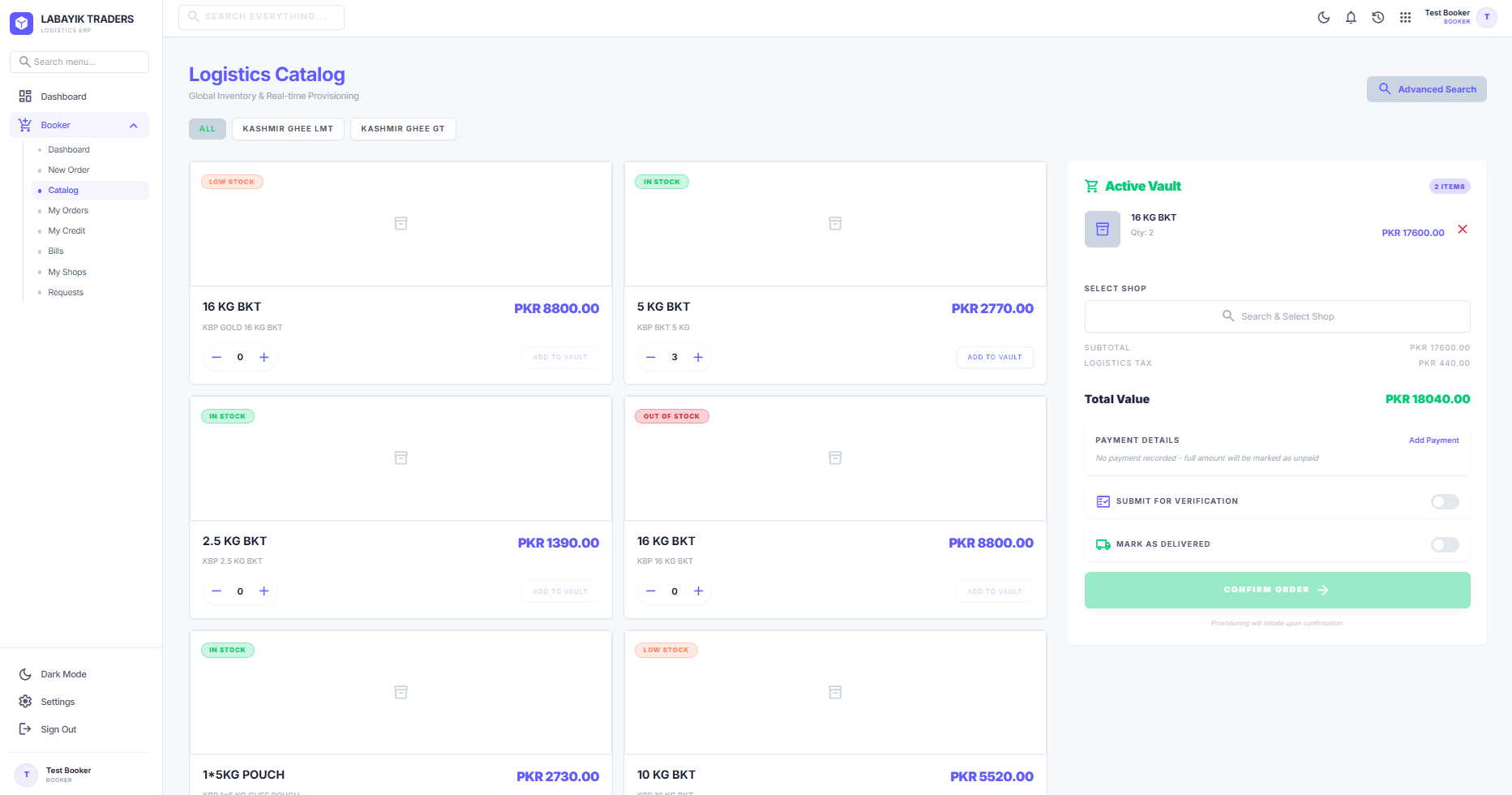This screenshot has height=795, width=1512.
Task: Click the Search Everything field
Action: [261, 17]
